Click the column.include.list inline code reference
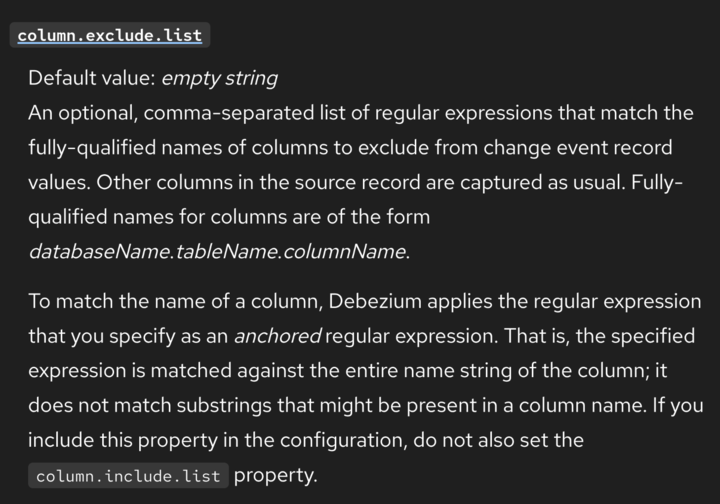The height and width of the screenshot is (504, 720). (129, 476)
